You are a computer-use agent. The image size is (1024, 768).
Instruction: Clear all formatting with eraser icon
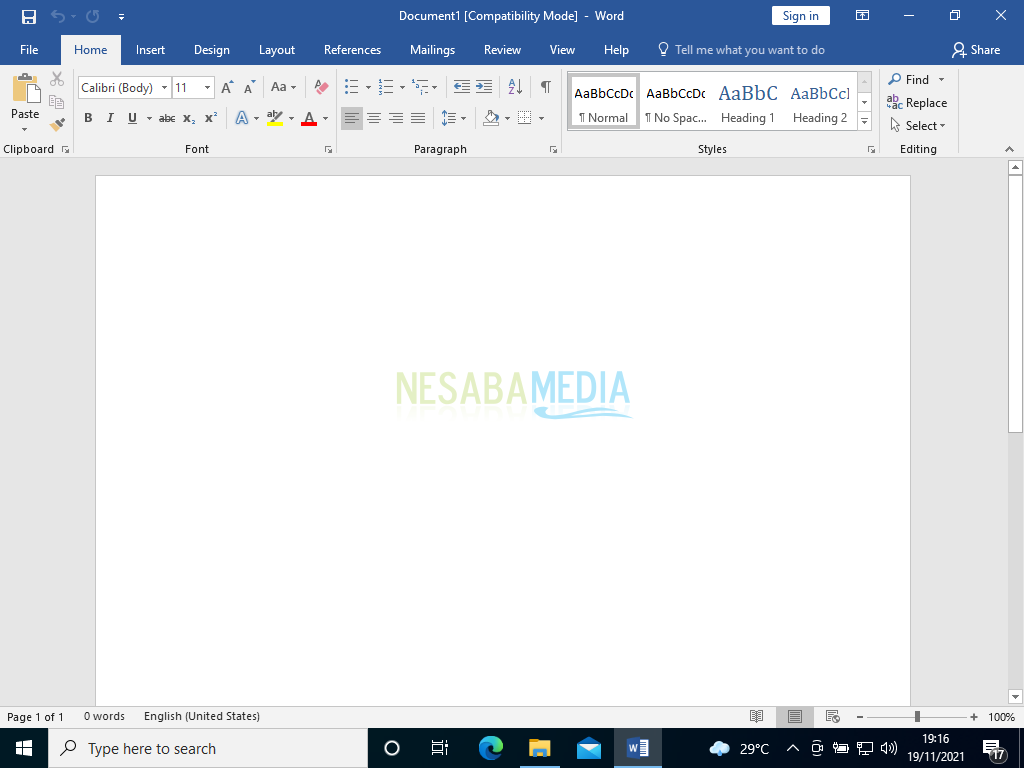pos(321,87)
